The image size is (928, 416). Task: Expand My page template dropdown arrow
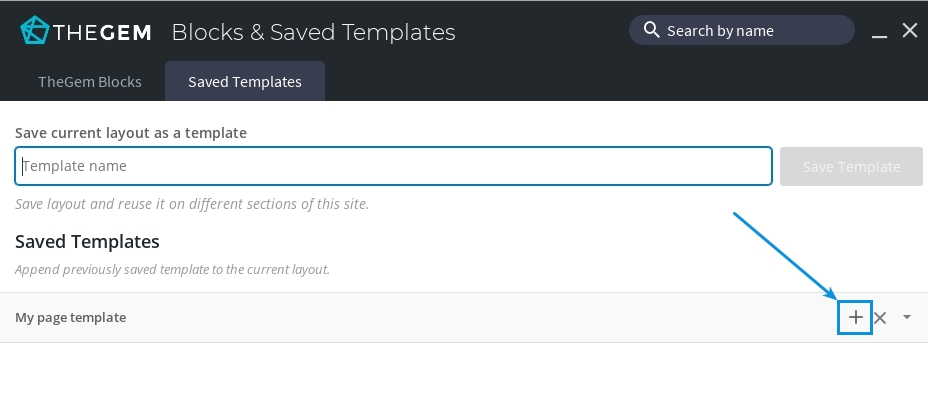click(x=906, y=317)
